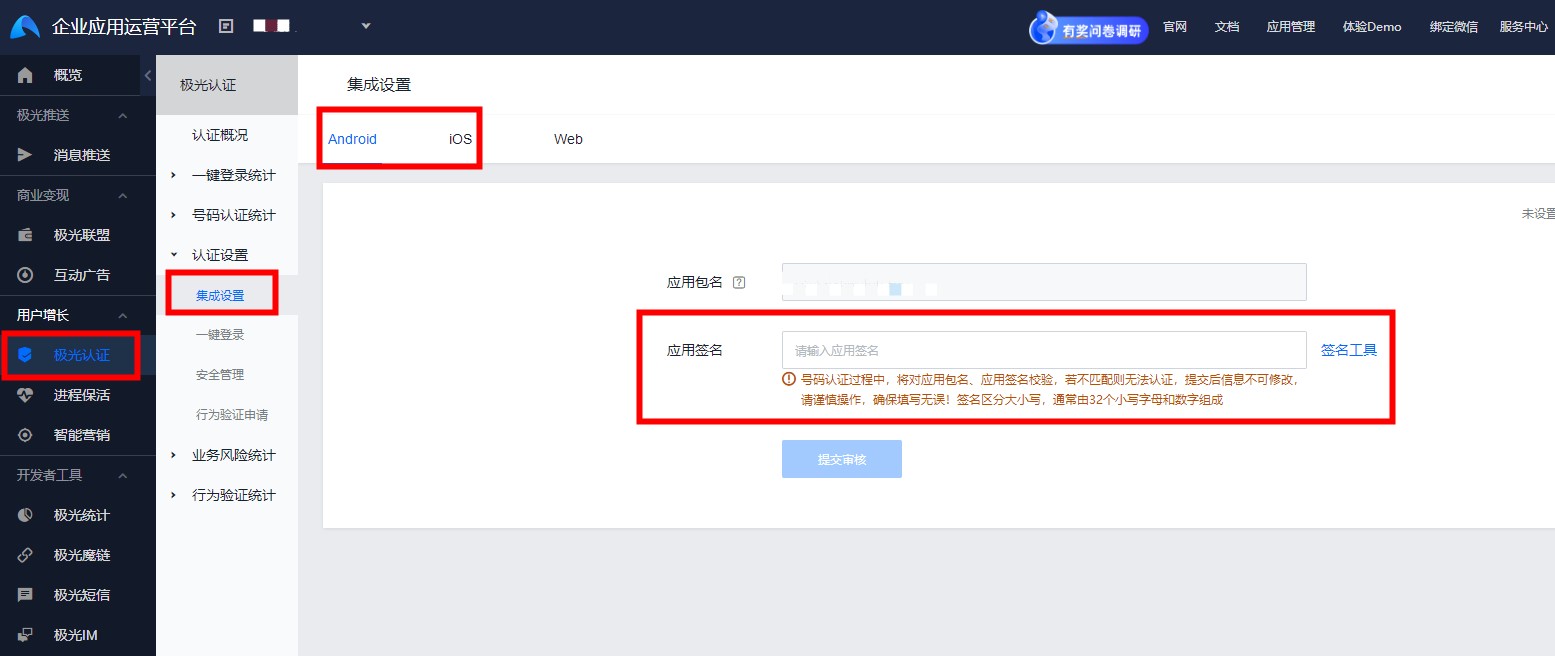Viewport: 1555px width, 656px height.
Task: Click the home icon beside 概览
Action: click(26, 75)
